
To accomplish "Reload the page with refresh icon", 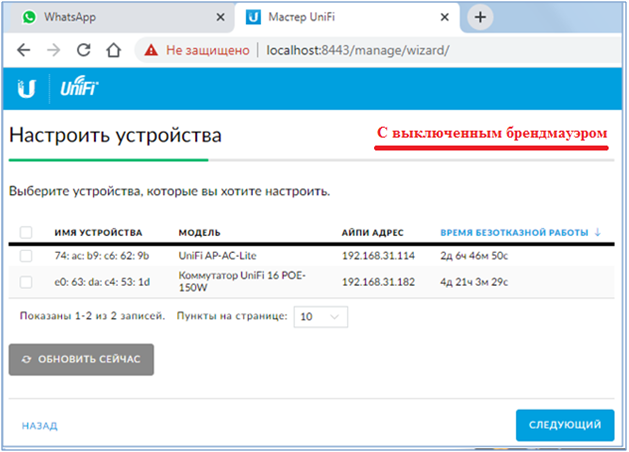I will point(84,49).
